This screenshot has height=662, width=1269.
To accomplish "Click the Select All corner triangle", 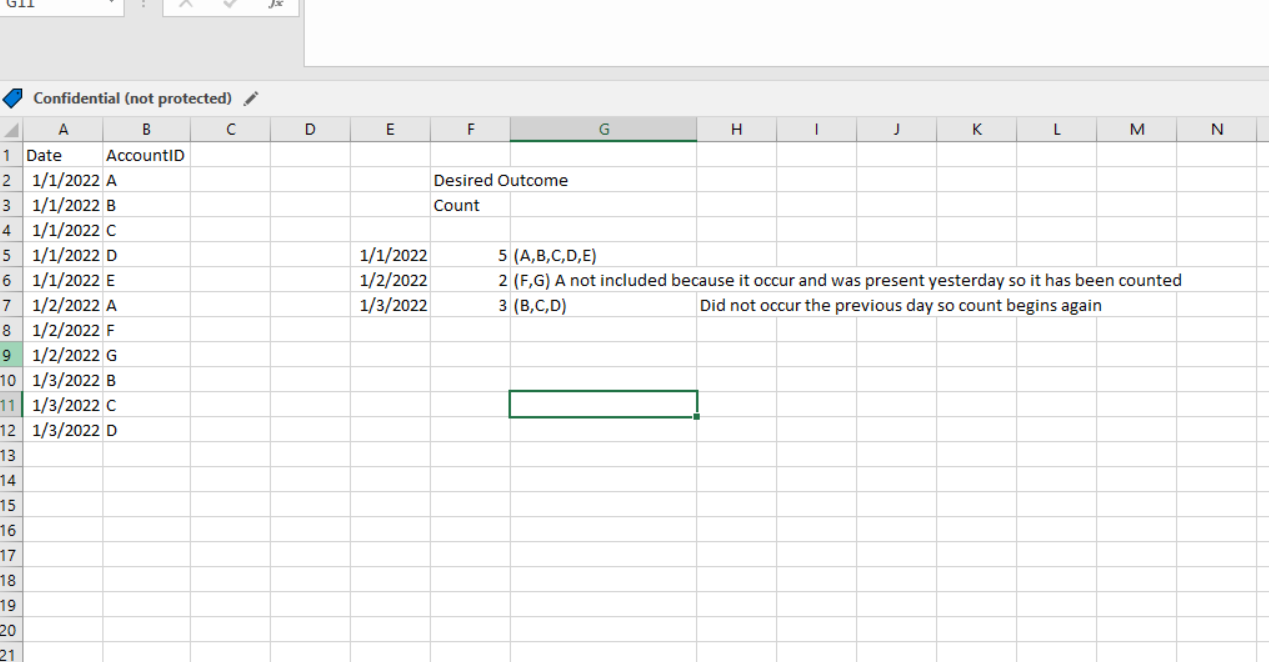I will click(x=11, y=130).
